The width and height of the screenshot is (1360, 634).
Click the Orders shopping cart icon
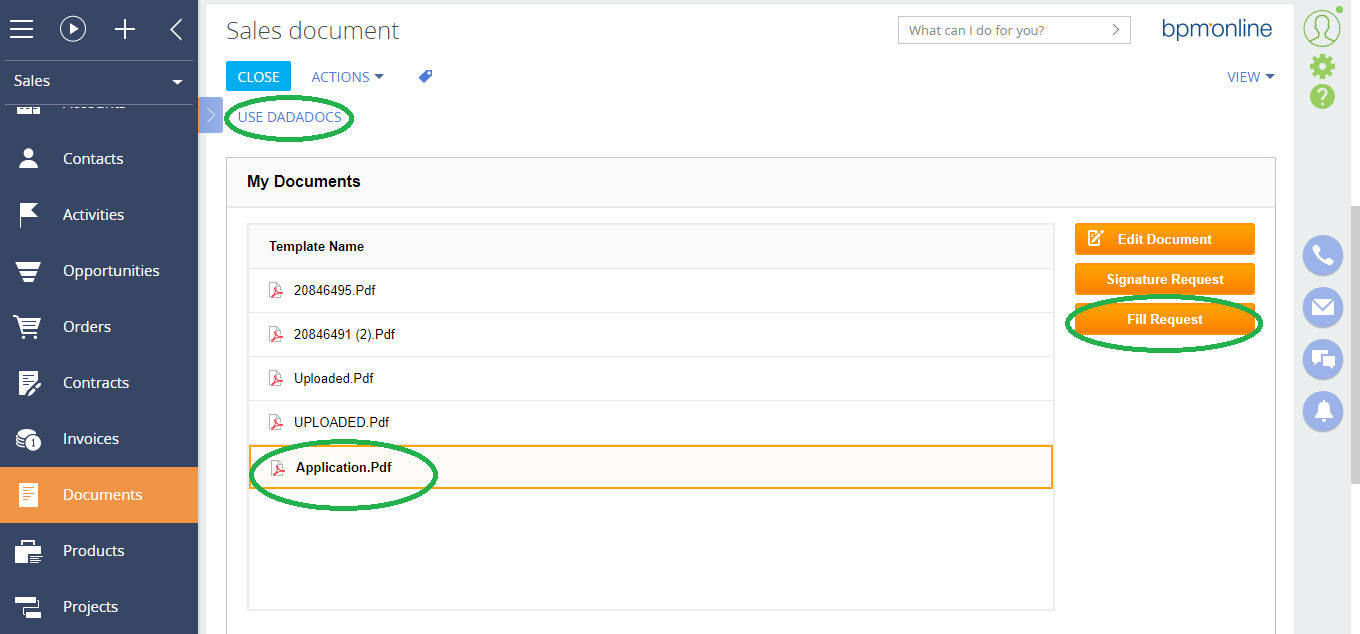click(x=28, y=327)
